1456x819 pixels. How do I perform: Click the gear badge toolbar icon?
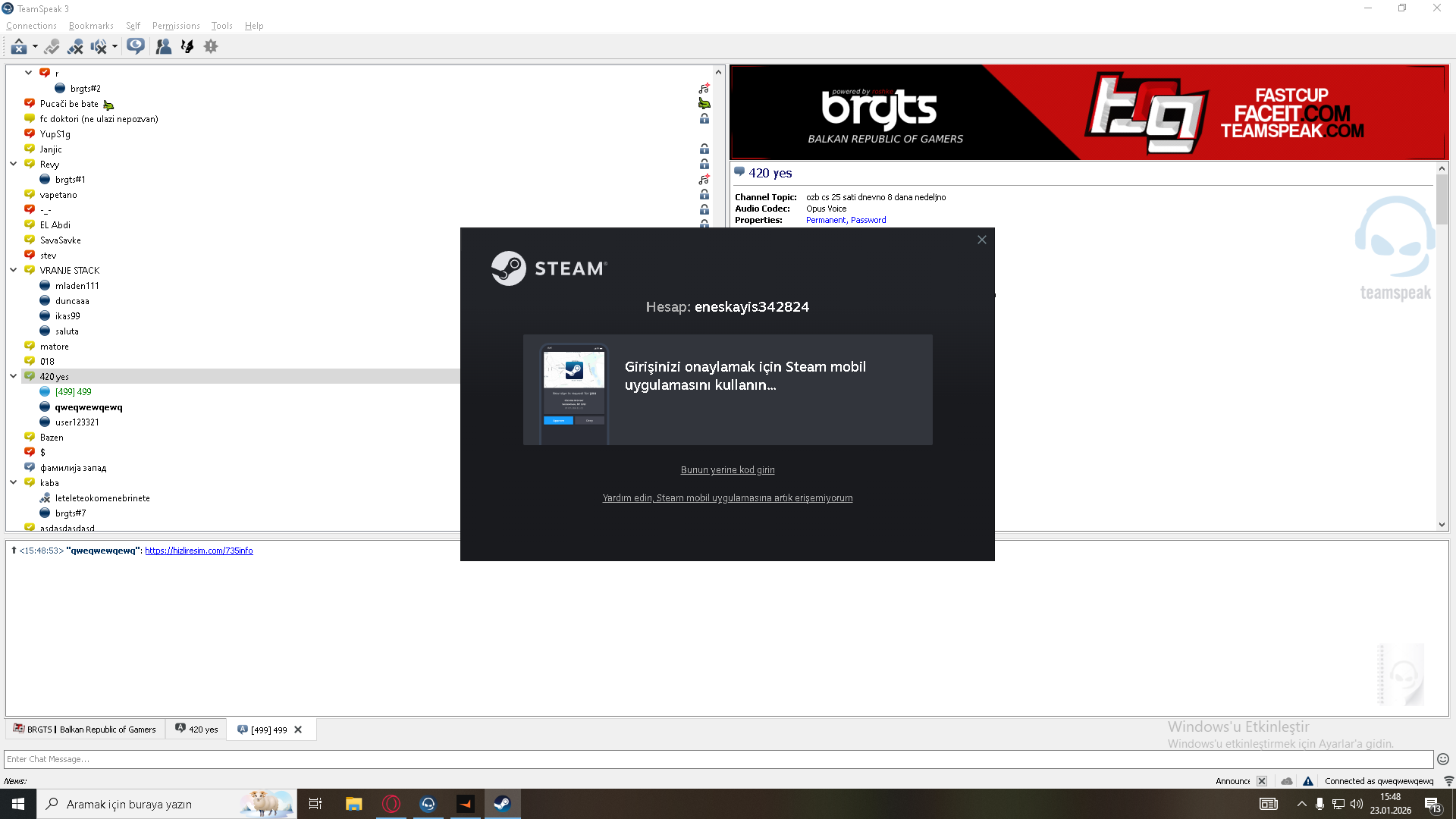coord(211,47)
